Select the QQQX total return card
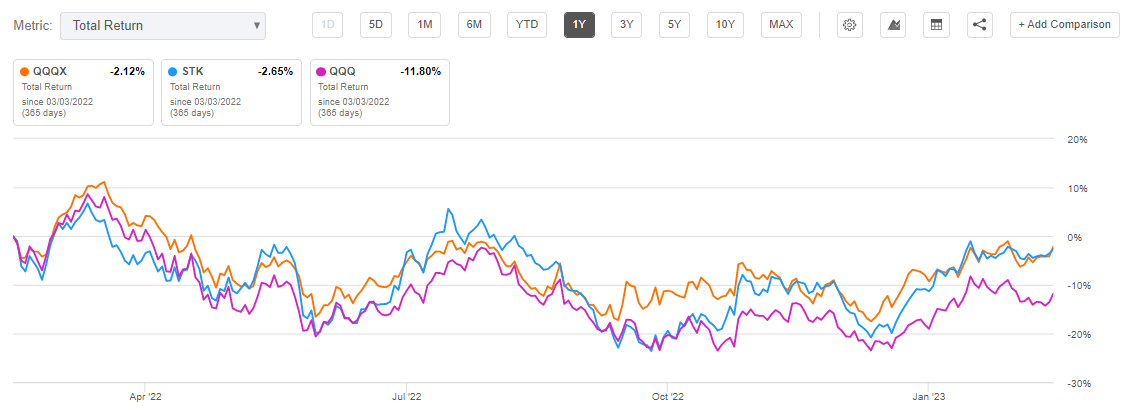 coord(83,93)
